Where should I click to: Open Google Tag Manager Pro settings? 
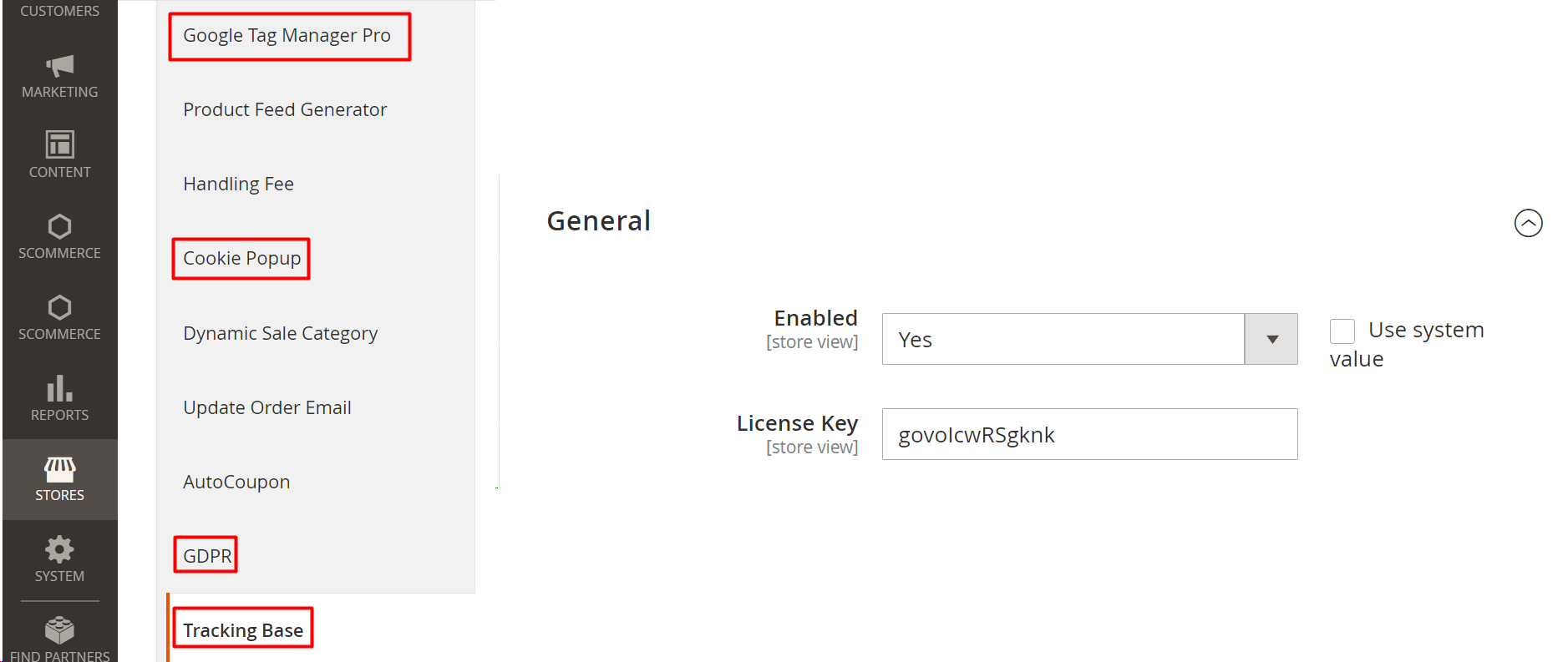click(x=287, y=36)
